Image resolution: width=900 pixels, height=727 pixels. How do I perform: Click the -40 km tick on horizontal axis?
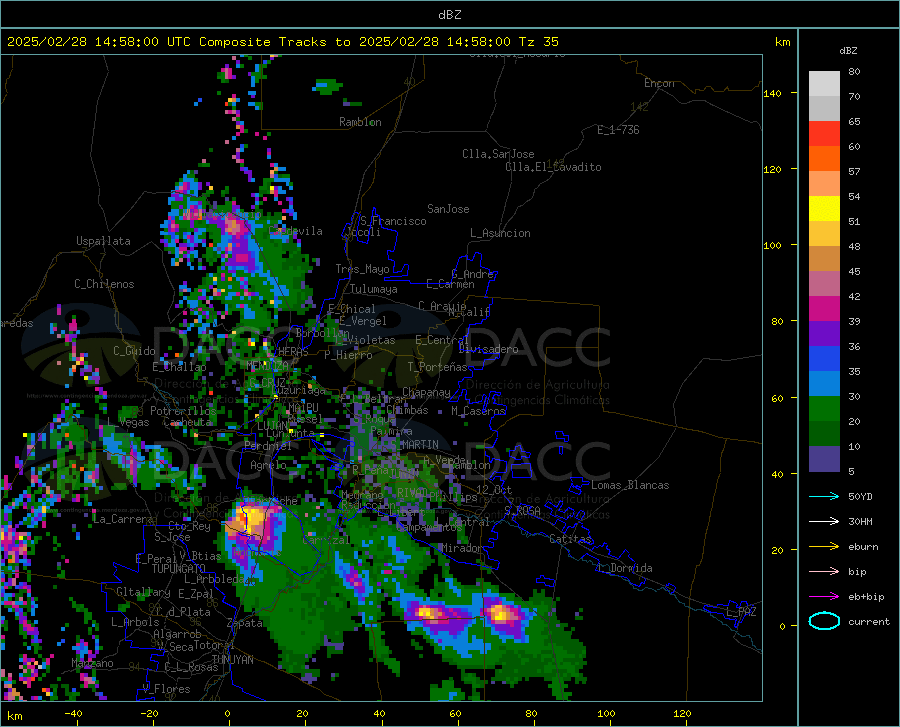click(73, 714)
